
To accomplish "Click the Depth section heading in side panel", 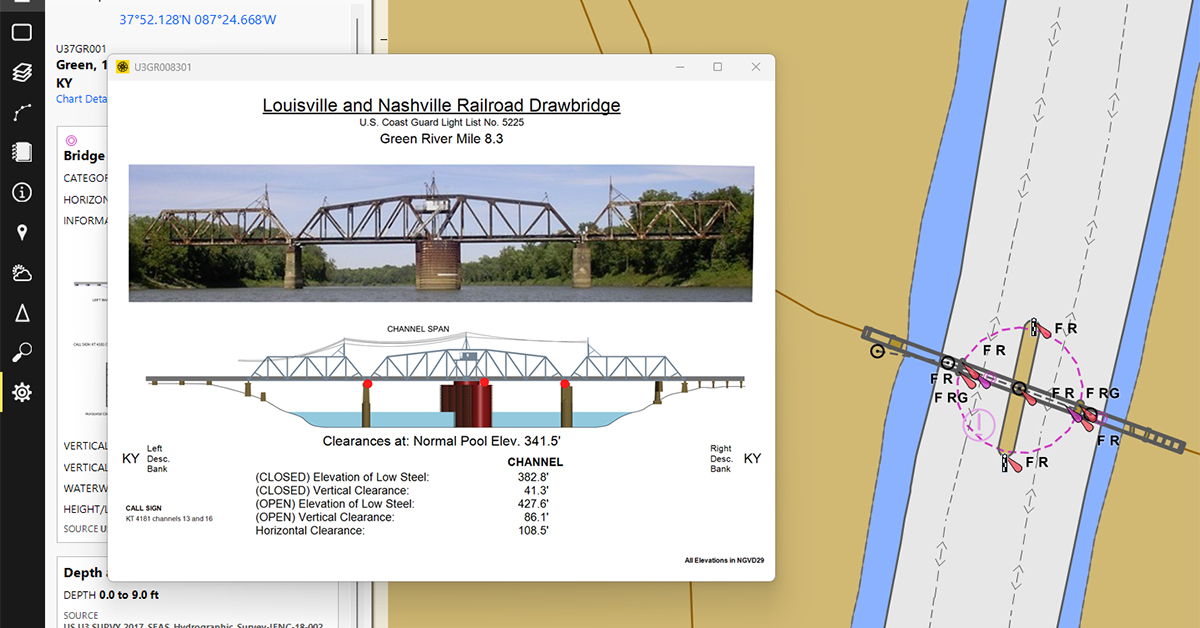I will click(x=83, y=572).
